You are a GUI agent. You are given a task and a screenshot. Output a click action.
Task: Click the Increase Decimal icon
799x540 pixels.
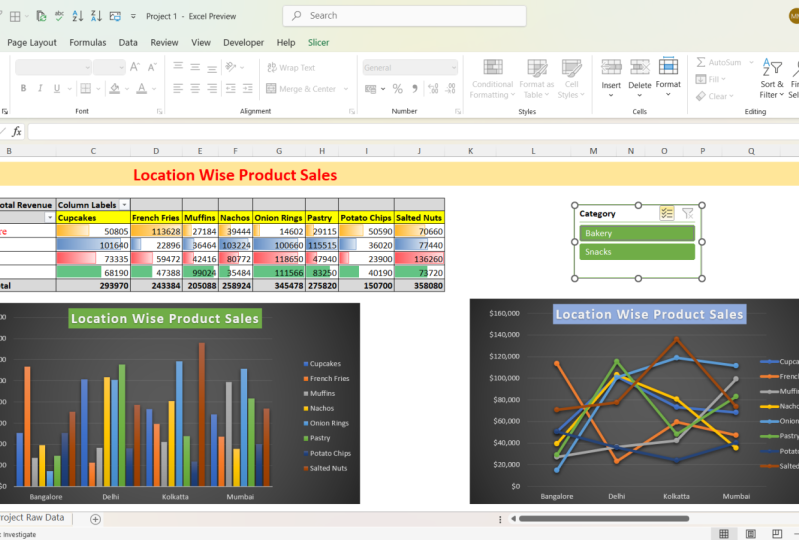(433, 89)
